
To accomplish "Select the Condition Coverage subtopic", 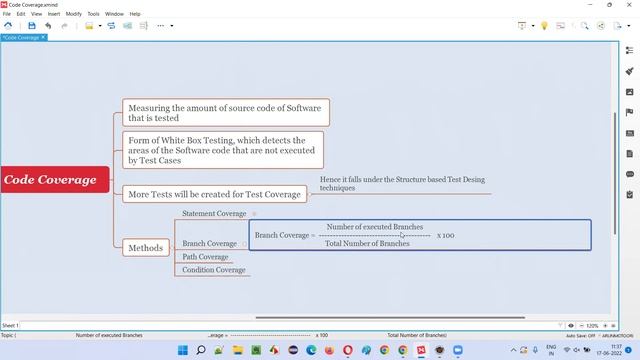I will click(x=213, y=270).
